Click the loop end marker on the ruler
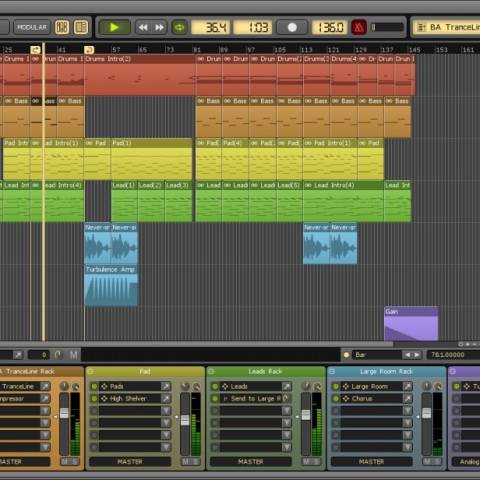 (89, 50)
